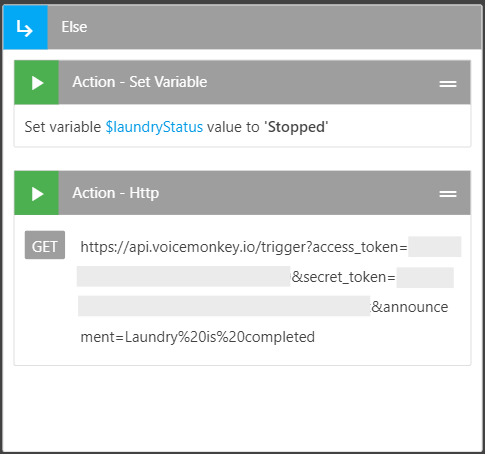Click the &announce text in the URL
Viewport: 485px width, 454px height.
tap(410, 307)
